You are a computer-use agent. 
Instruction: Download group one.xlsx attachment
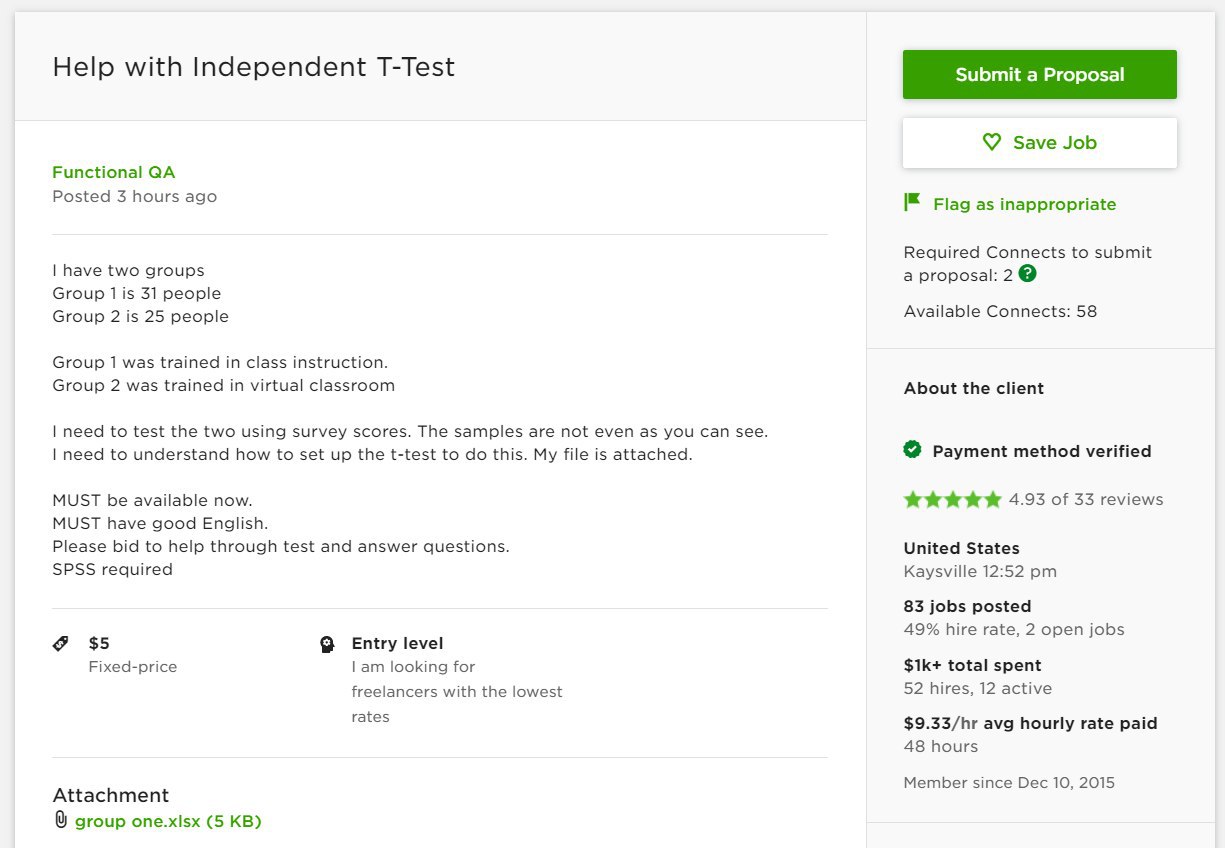(x=168, y=822)
